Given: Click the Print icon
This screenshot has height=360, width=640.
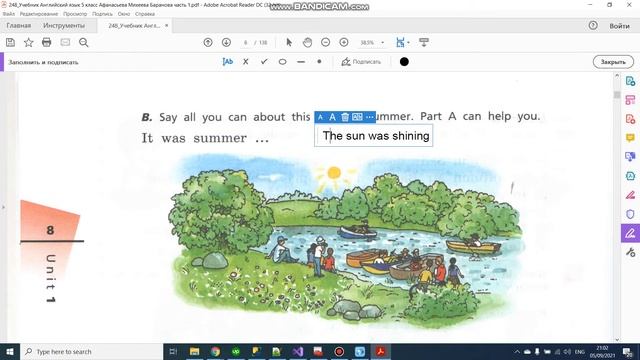Looking at the screenshot, I should [47, 42].
